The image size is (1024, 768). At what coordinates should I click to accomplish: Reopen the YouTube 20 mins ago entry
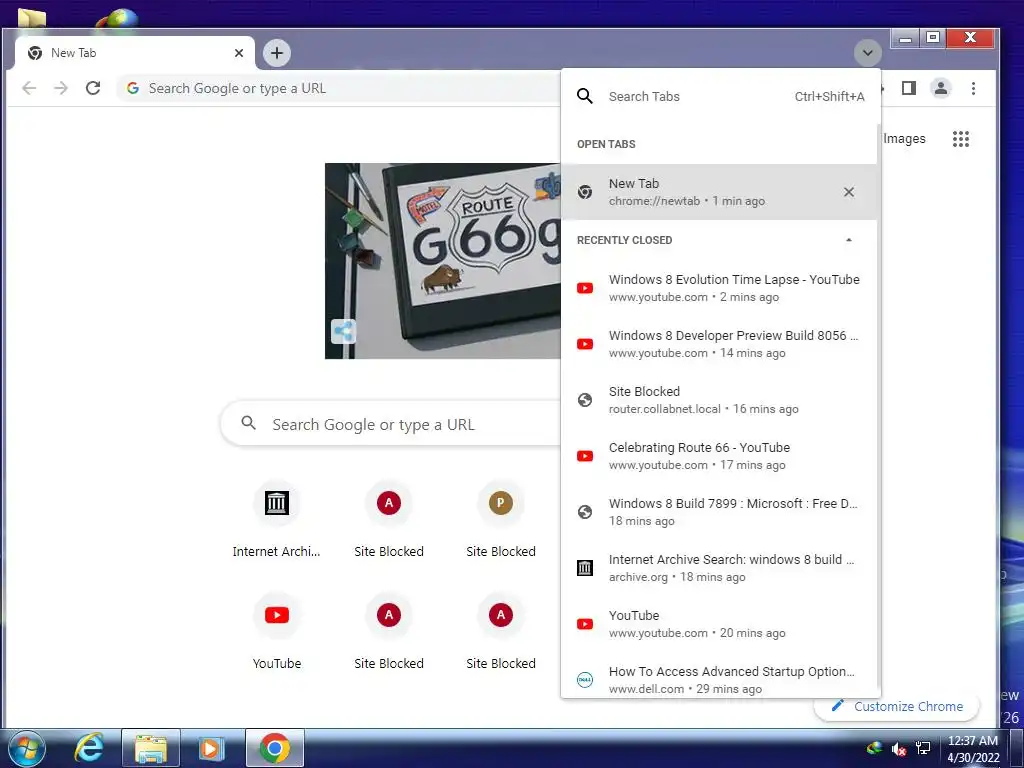click(718, 624)
